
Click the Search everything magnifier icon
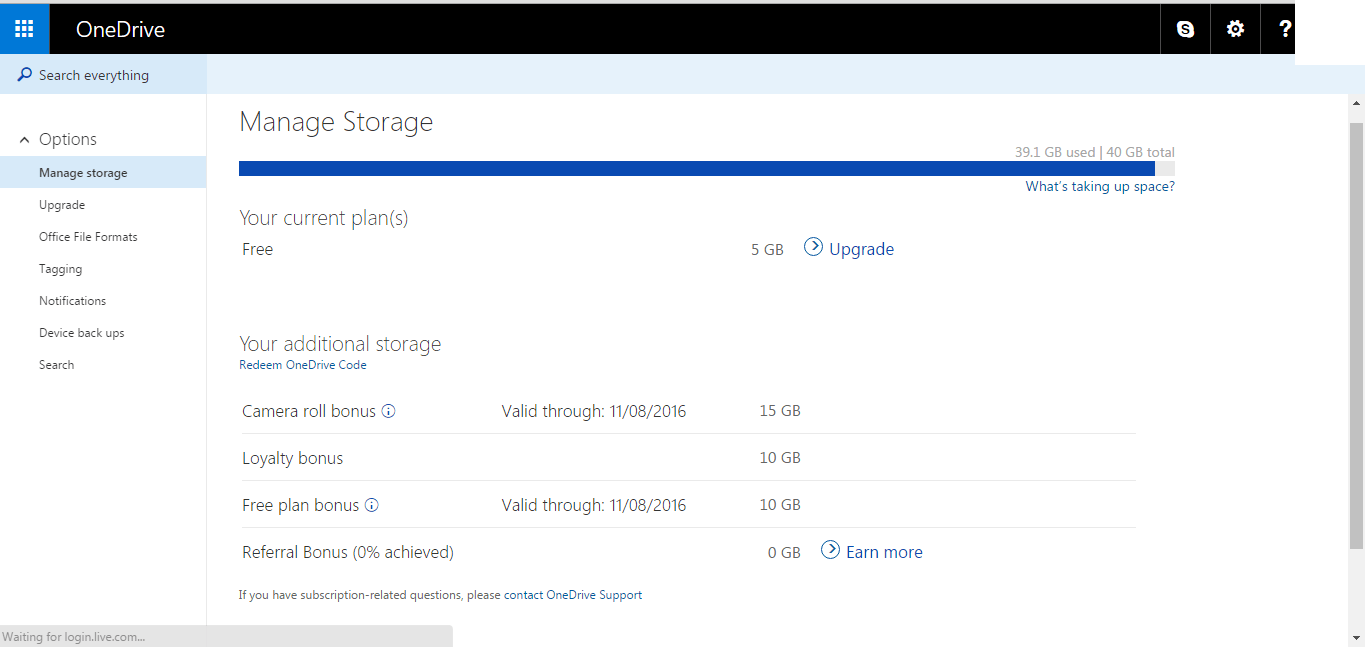click(24, 74)
